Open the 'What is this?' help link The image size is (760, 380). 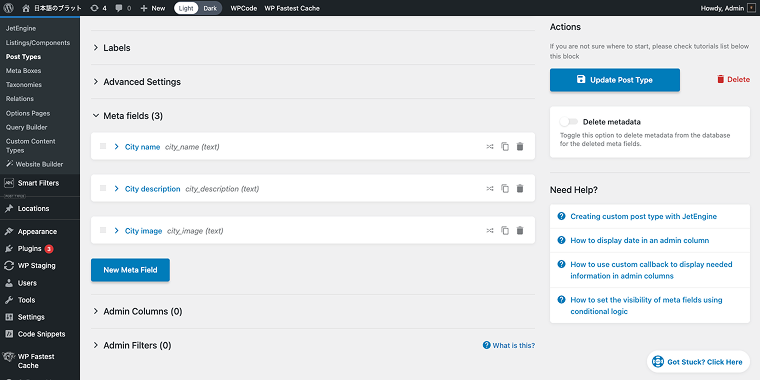(x=509, y=346)
